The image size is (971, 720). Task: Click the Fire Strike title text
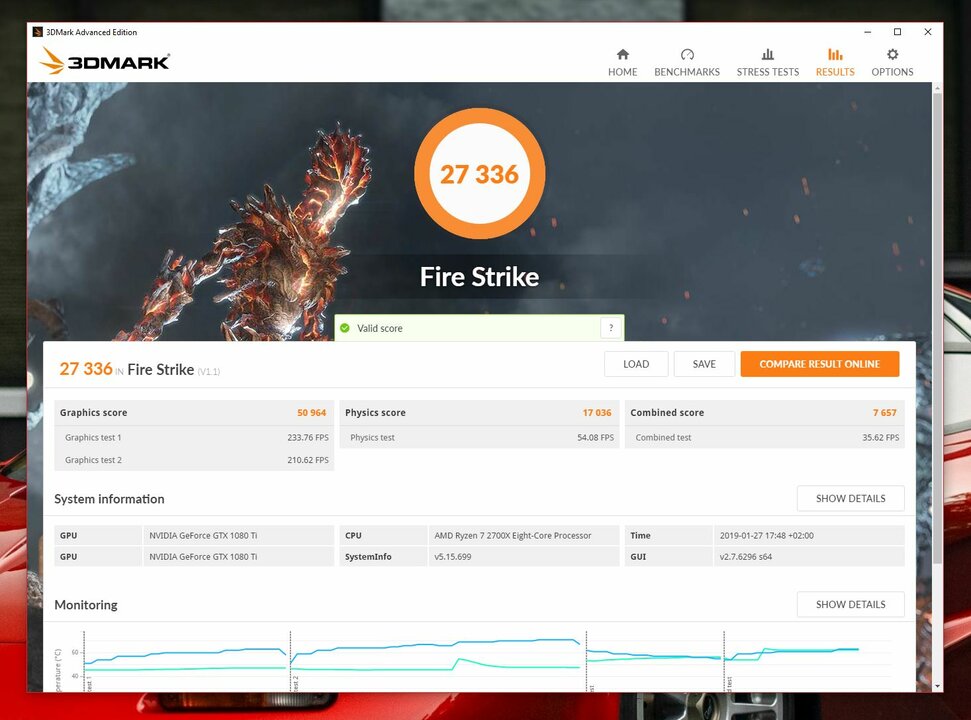coord(479,277)
